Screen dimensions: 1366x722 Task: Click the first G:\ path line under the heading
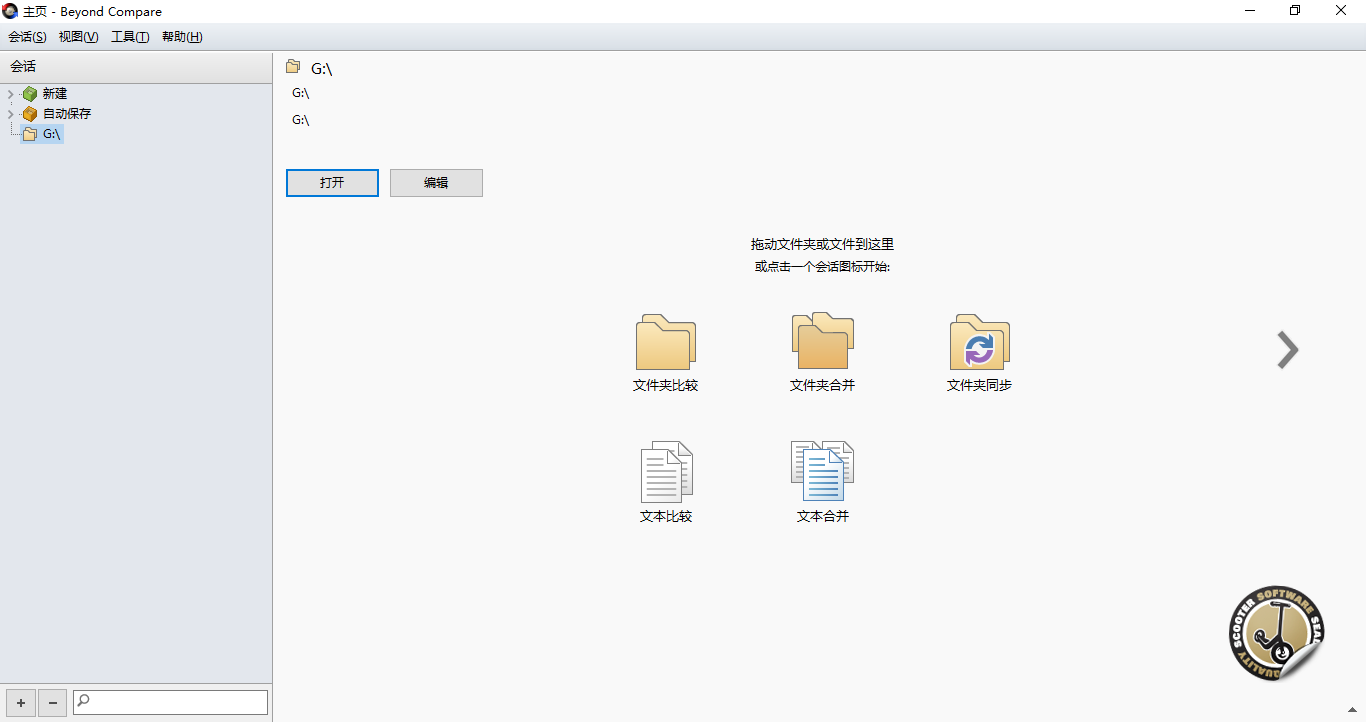(300, 93)
